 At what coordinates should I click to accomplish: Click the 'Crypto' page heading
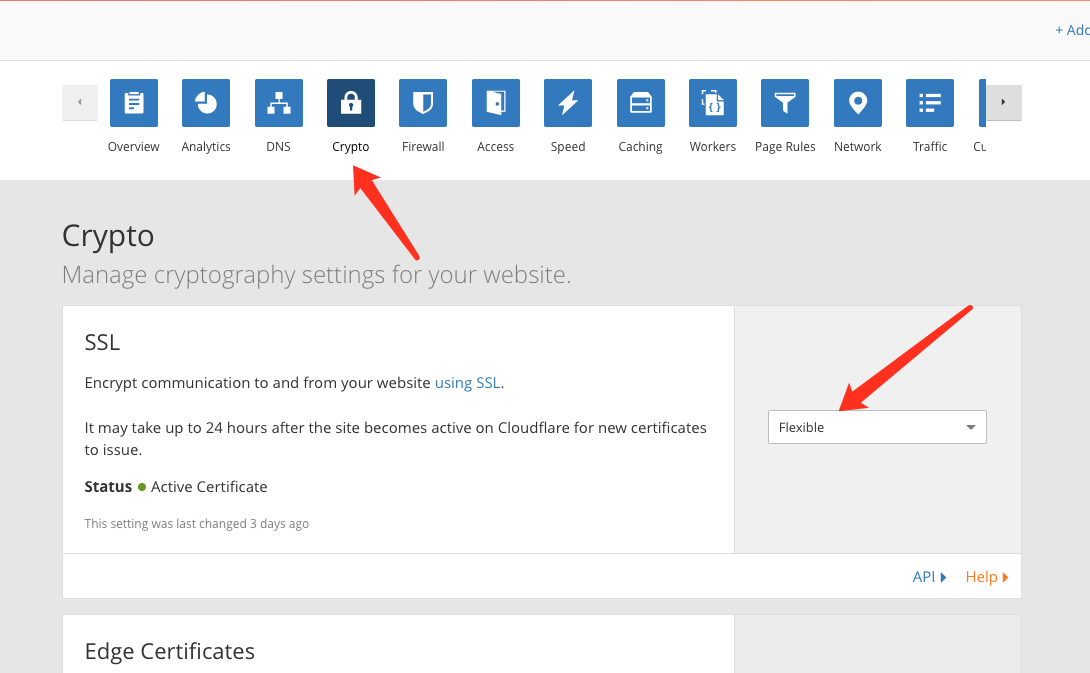(108, 236)
